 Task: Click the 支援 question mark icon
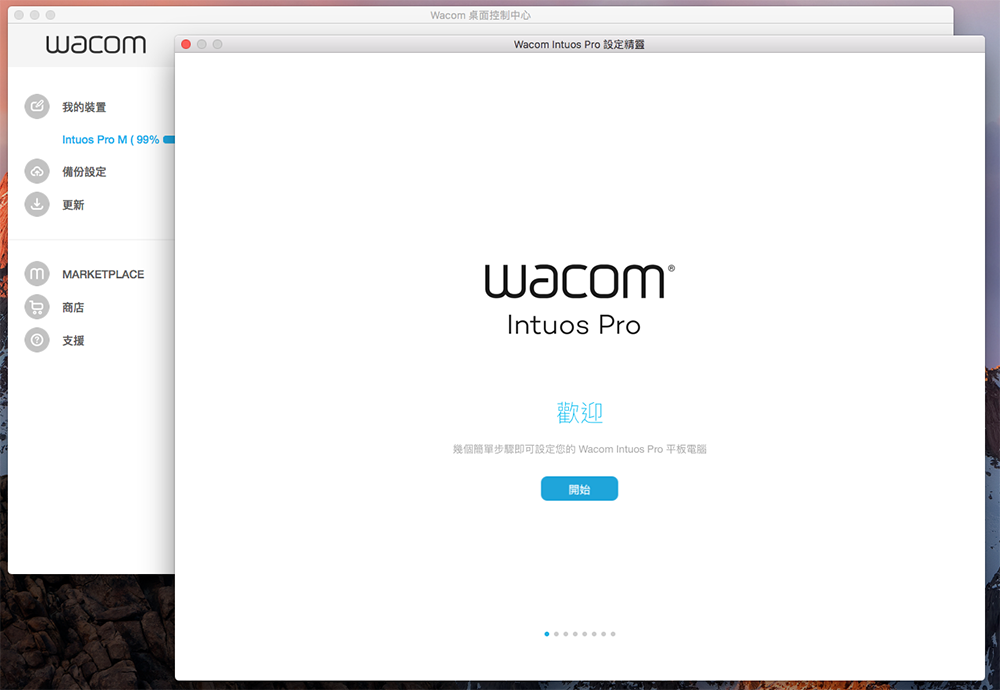coord(37,340)
